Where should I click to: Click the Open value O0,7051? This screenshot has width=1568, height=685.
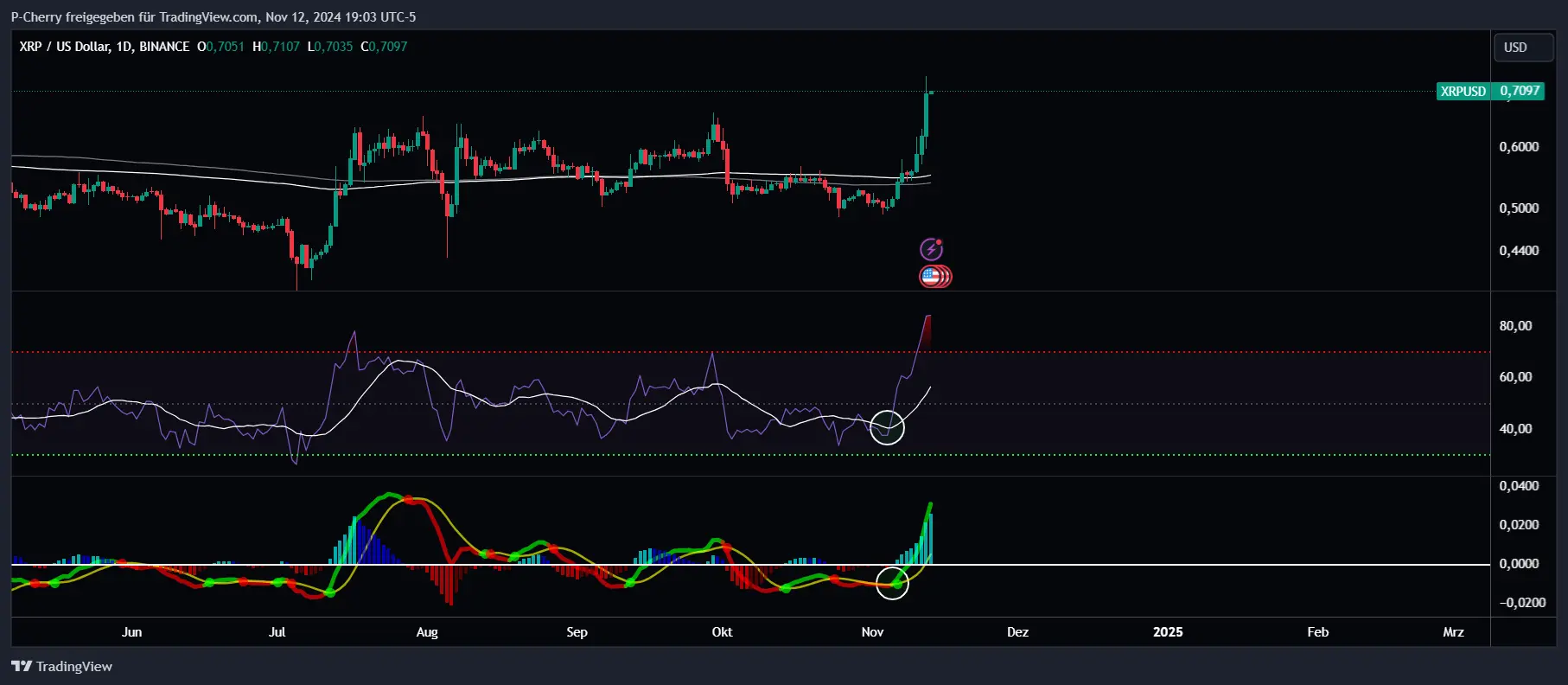[220, 47]
